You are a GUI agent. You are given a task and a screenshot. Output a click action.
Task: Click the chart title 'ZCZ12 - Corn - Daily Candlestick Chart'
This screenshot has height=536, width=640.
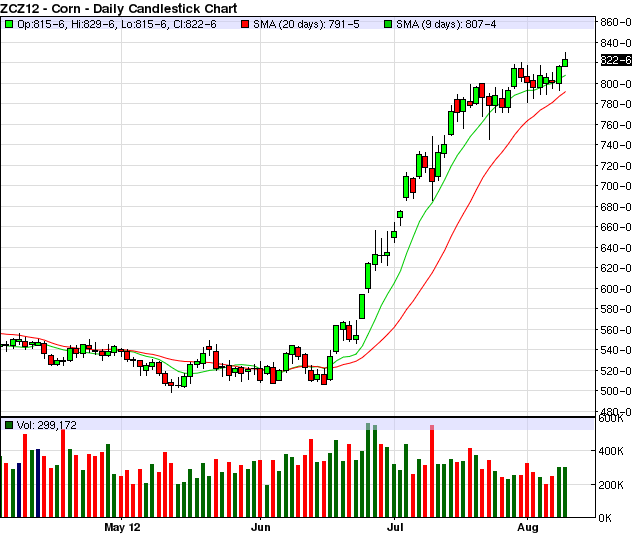pos(119,8)
